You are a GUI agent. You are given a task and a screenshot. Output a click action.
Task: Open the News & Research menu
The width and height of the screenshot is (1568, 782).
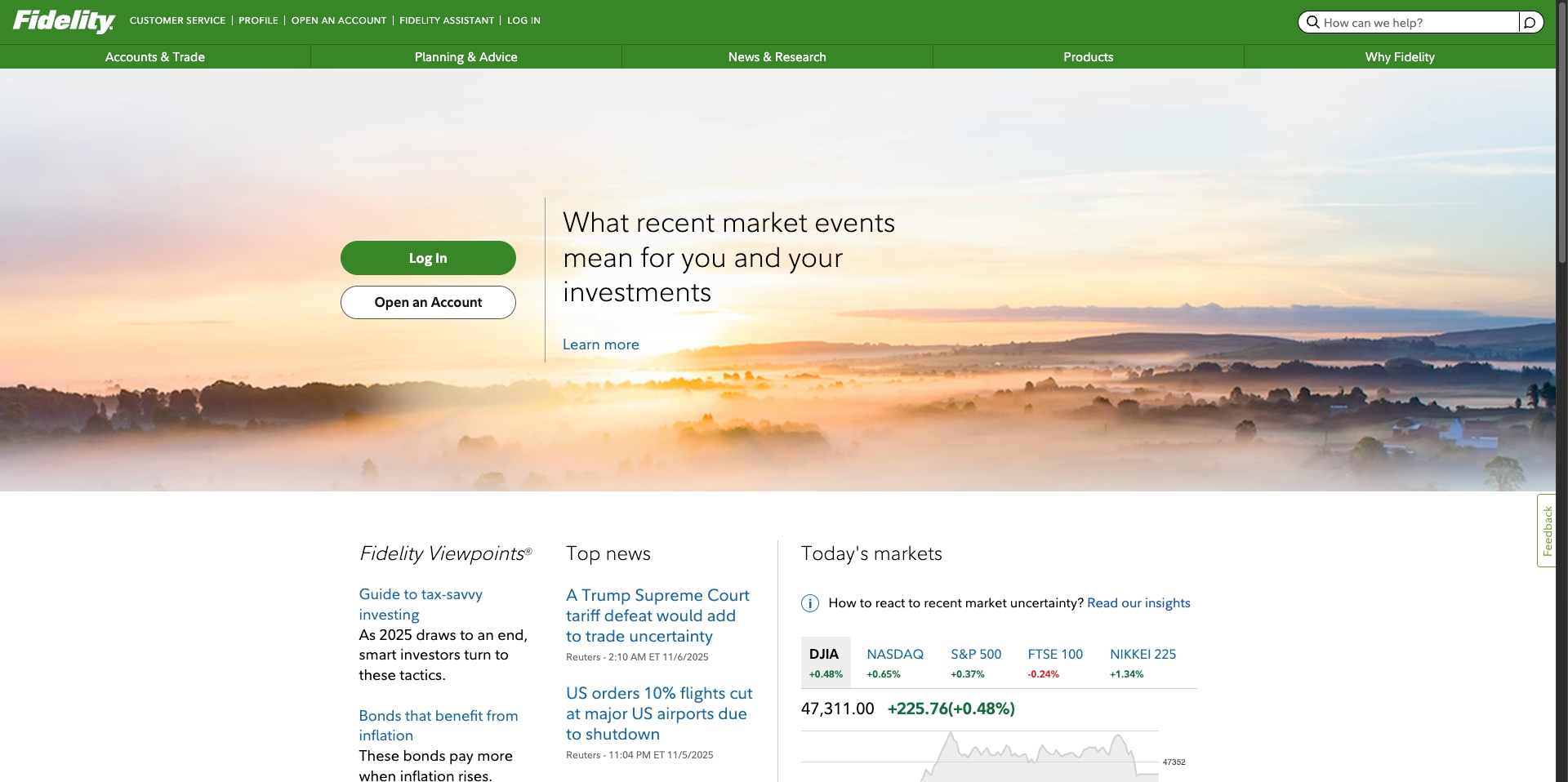point(777,57)
